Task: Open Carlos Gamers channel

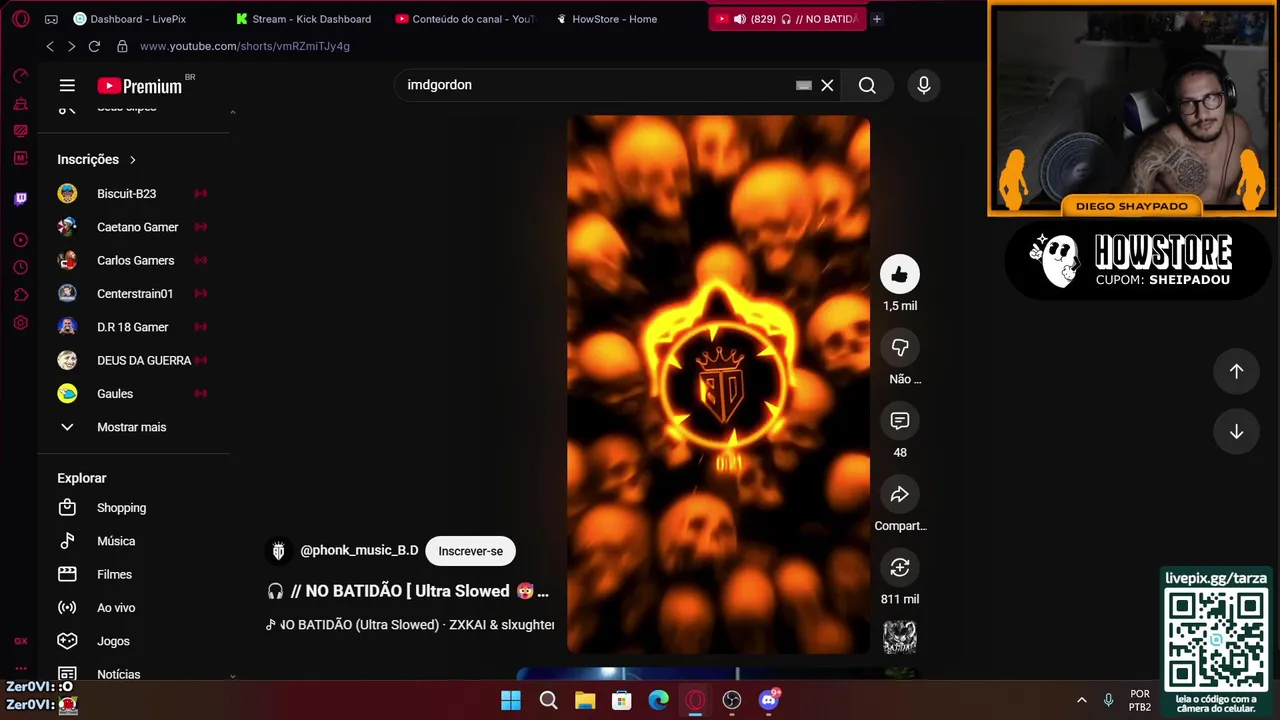Action: pos(134,260)
